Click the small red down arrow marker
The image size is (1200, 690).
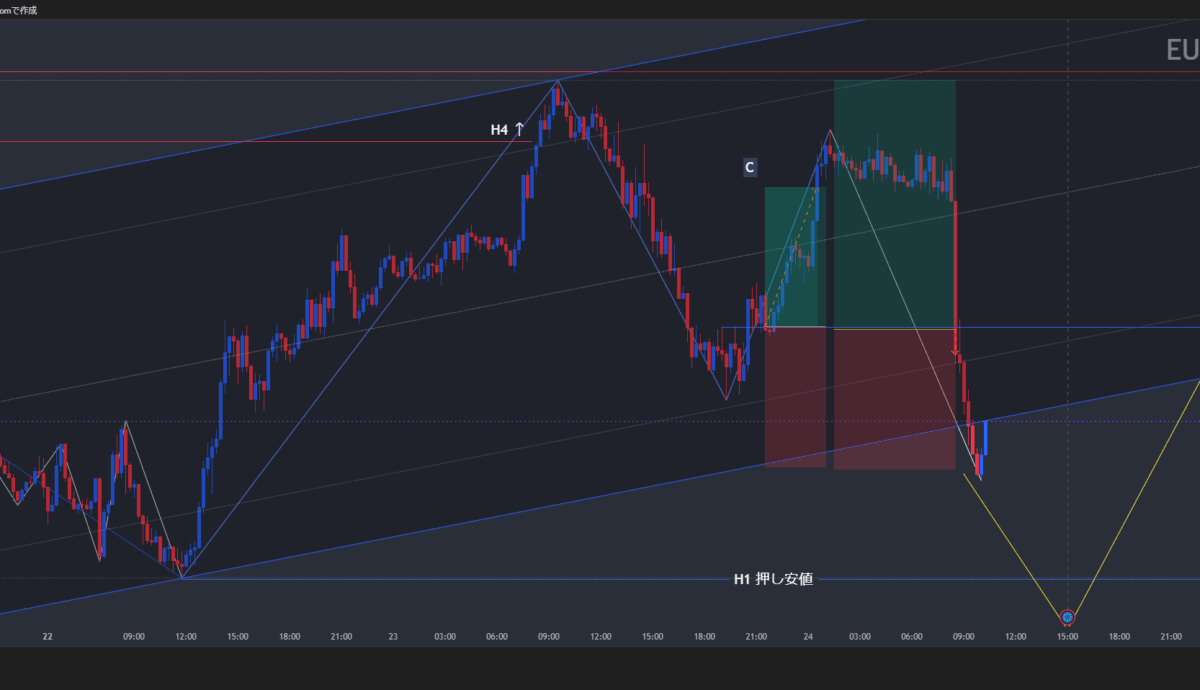(955, 352)
